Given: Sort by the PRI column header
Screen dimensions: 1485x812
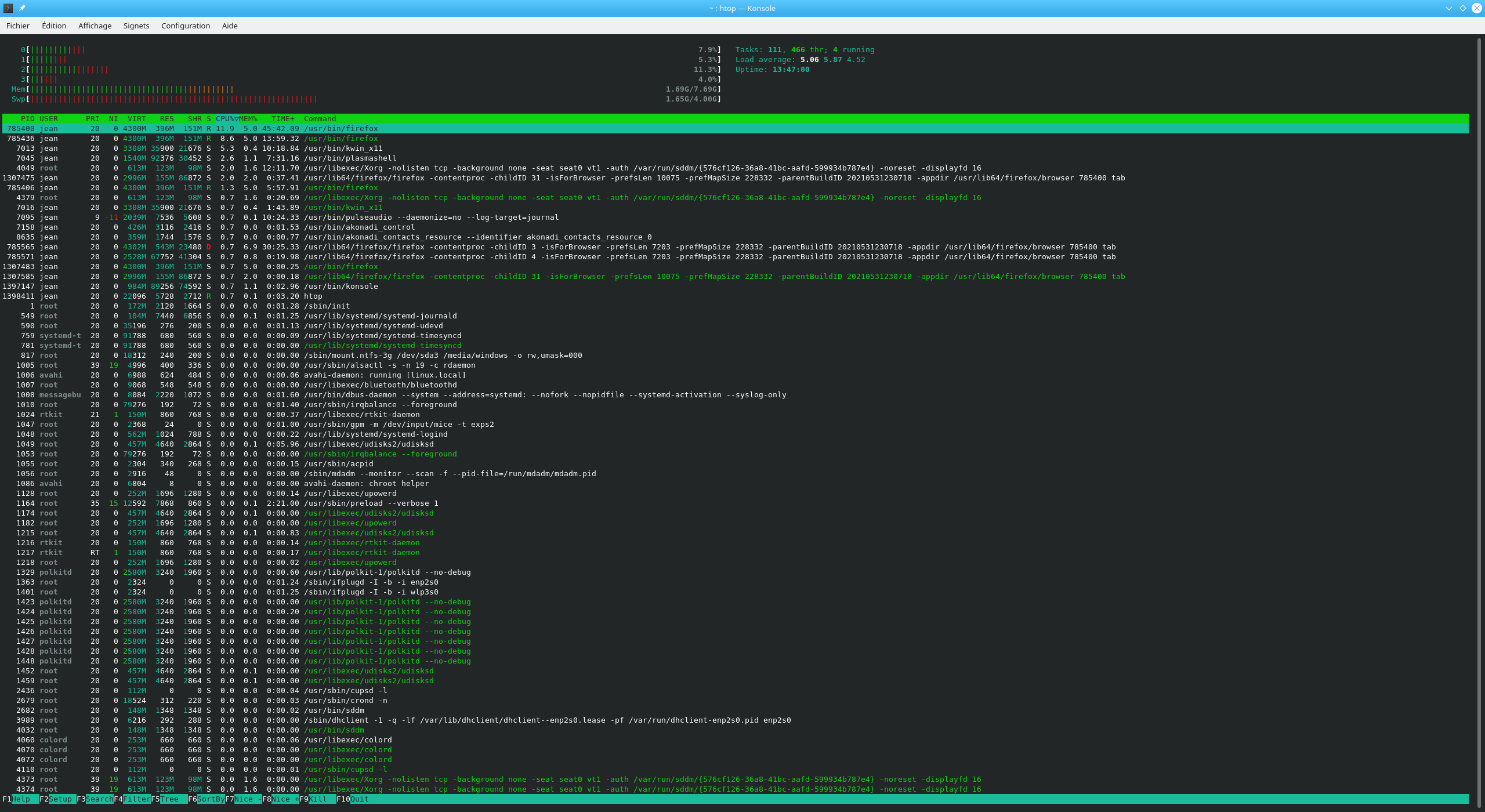Looking at the screenshot, I should 93,119.
